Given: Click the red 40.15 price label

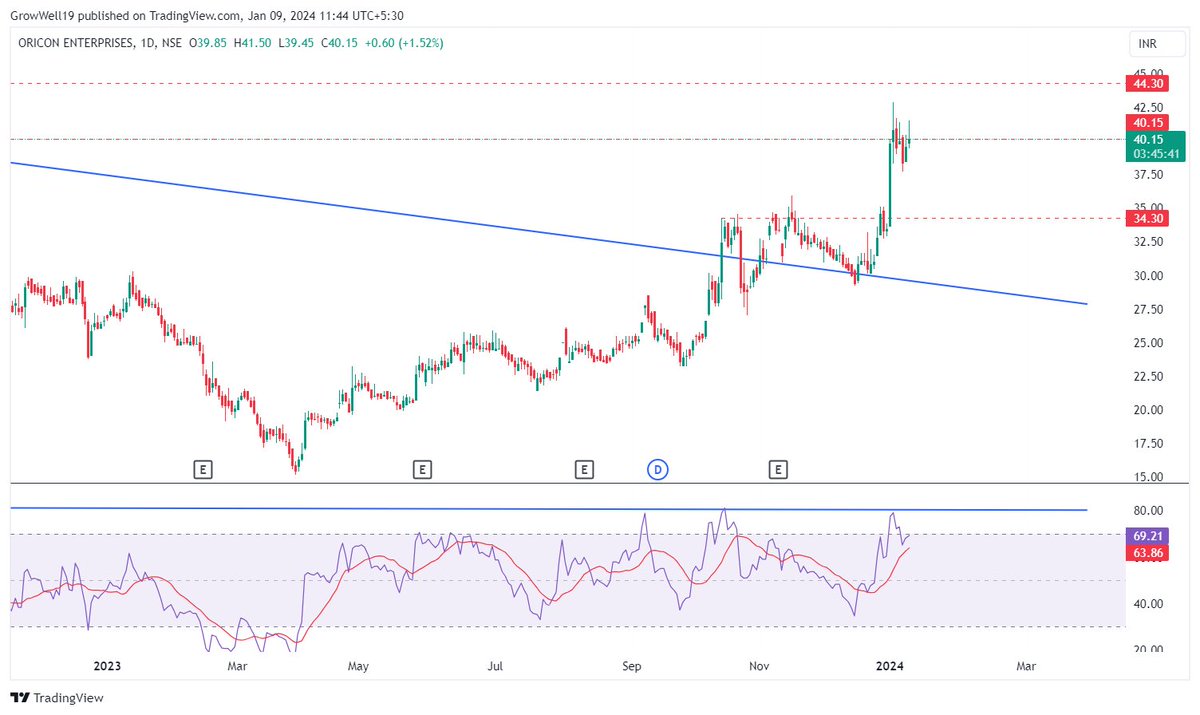Looking at the screenshot, I should click(x=1147, y=122).
